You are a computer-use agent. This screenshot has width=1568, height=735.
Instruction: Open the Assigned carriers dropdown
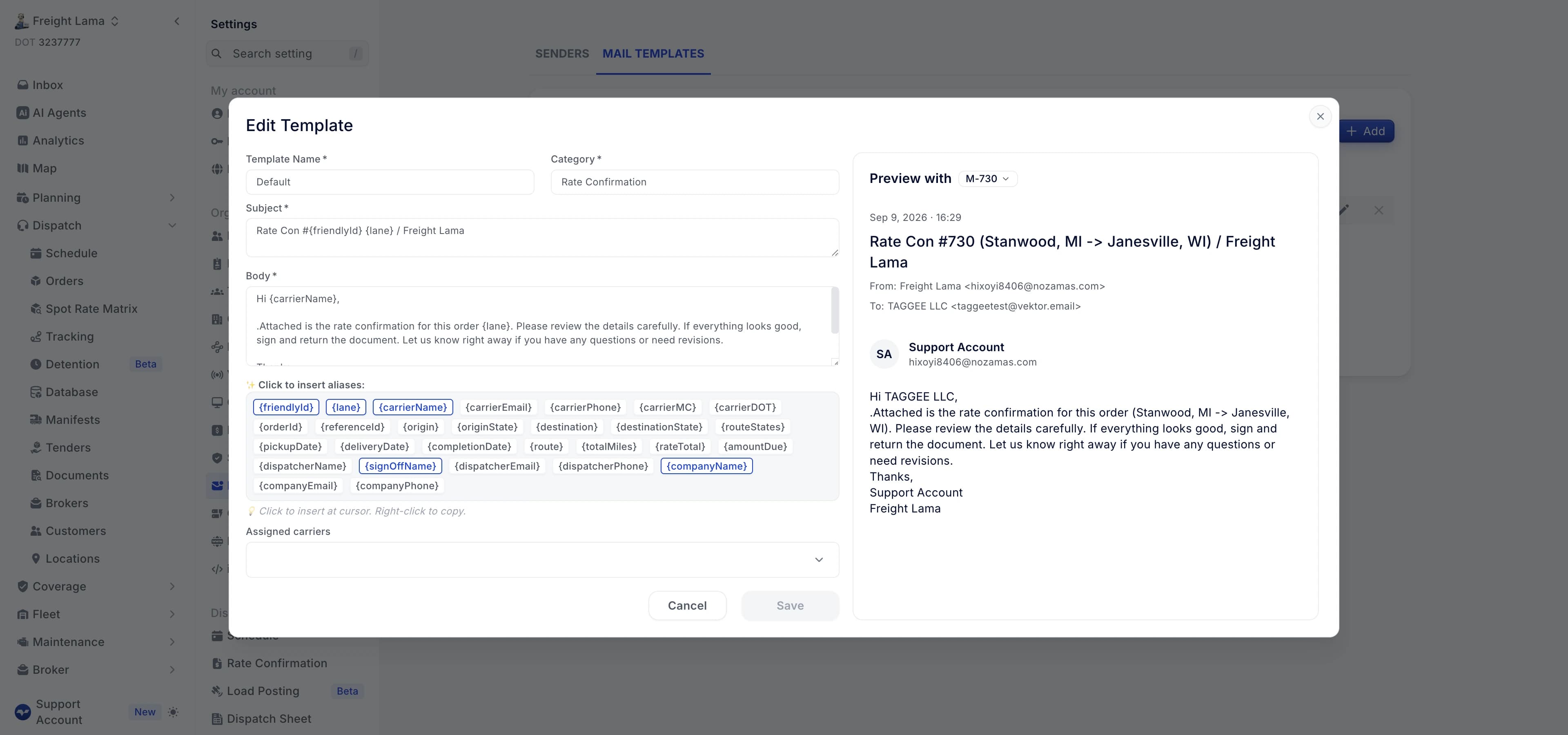(542, 560)
